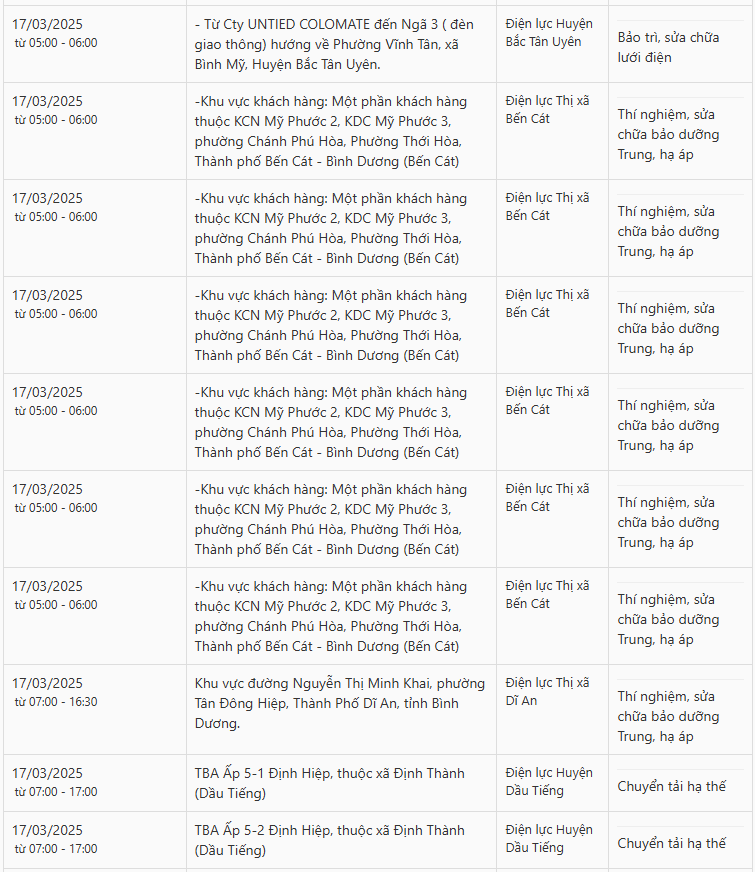This screenshot has width=755, height=872.
Task: Click the TBA Ấp 5-2 Định Hiệp entry
Action: coord(330,840)
